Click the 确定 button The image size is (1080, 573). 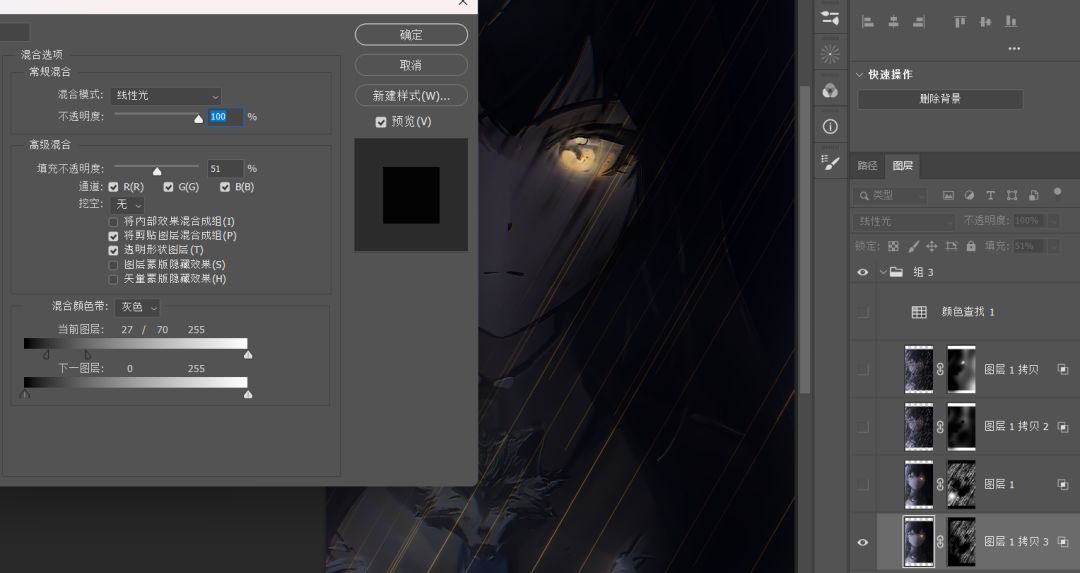pos(411,34)
